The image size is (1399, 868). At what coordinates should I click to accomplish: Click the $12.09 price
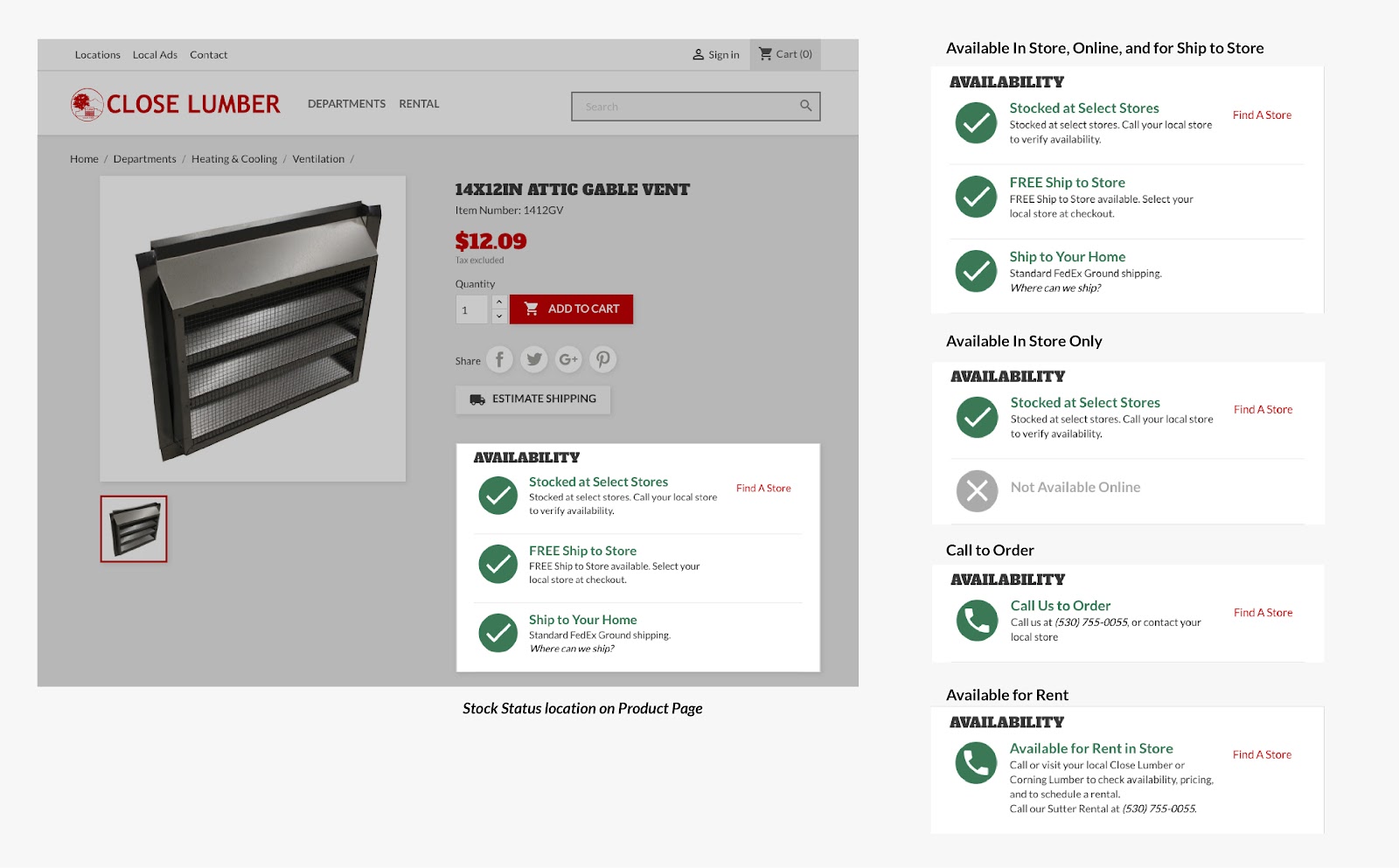point(491,241)
